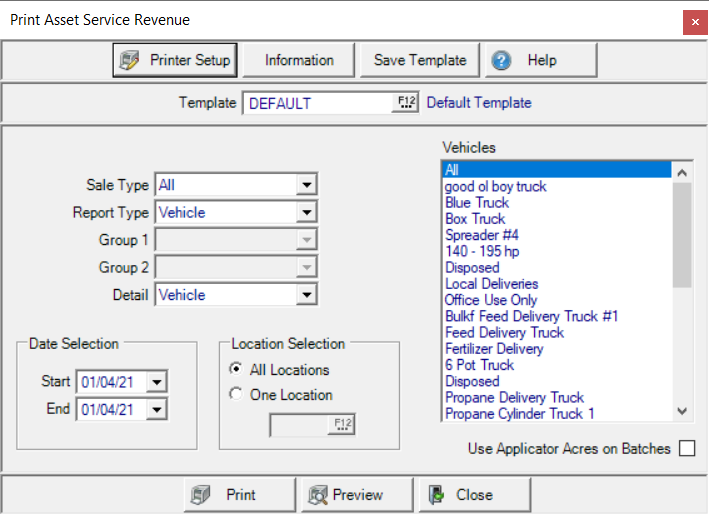Close the Print Asset Service Revenue window
The height and width of the screenshot is (515, 709).
pyautogui.click(x=692, y=21)
